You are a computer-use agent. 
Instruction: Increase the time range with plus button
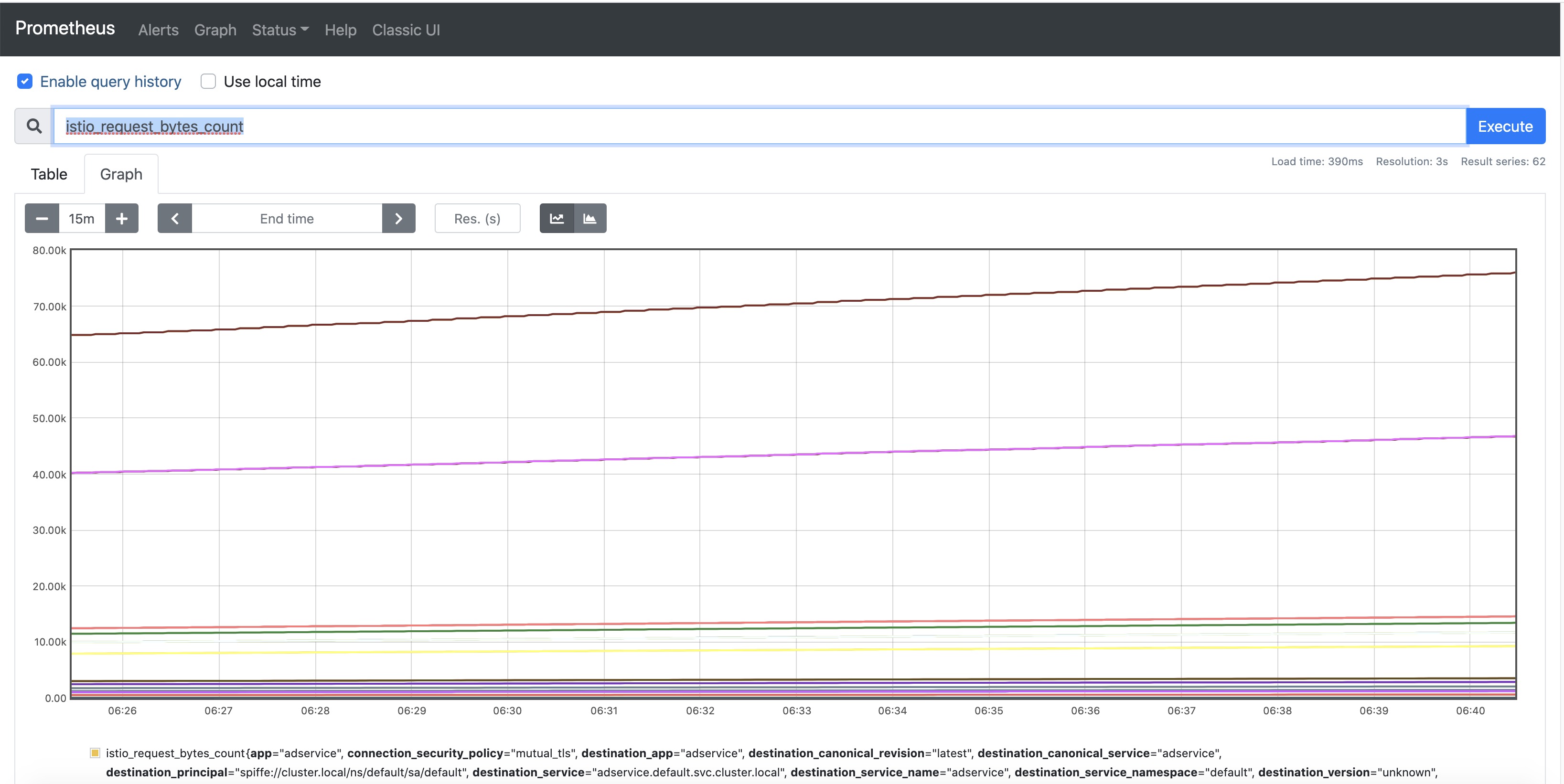121,219
